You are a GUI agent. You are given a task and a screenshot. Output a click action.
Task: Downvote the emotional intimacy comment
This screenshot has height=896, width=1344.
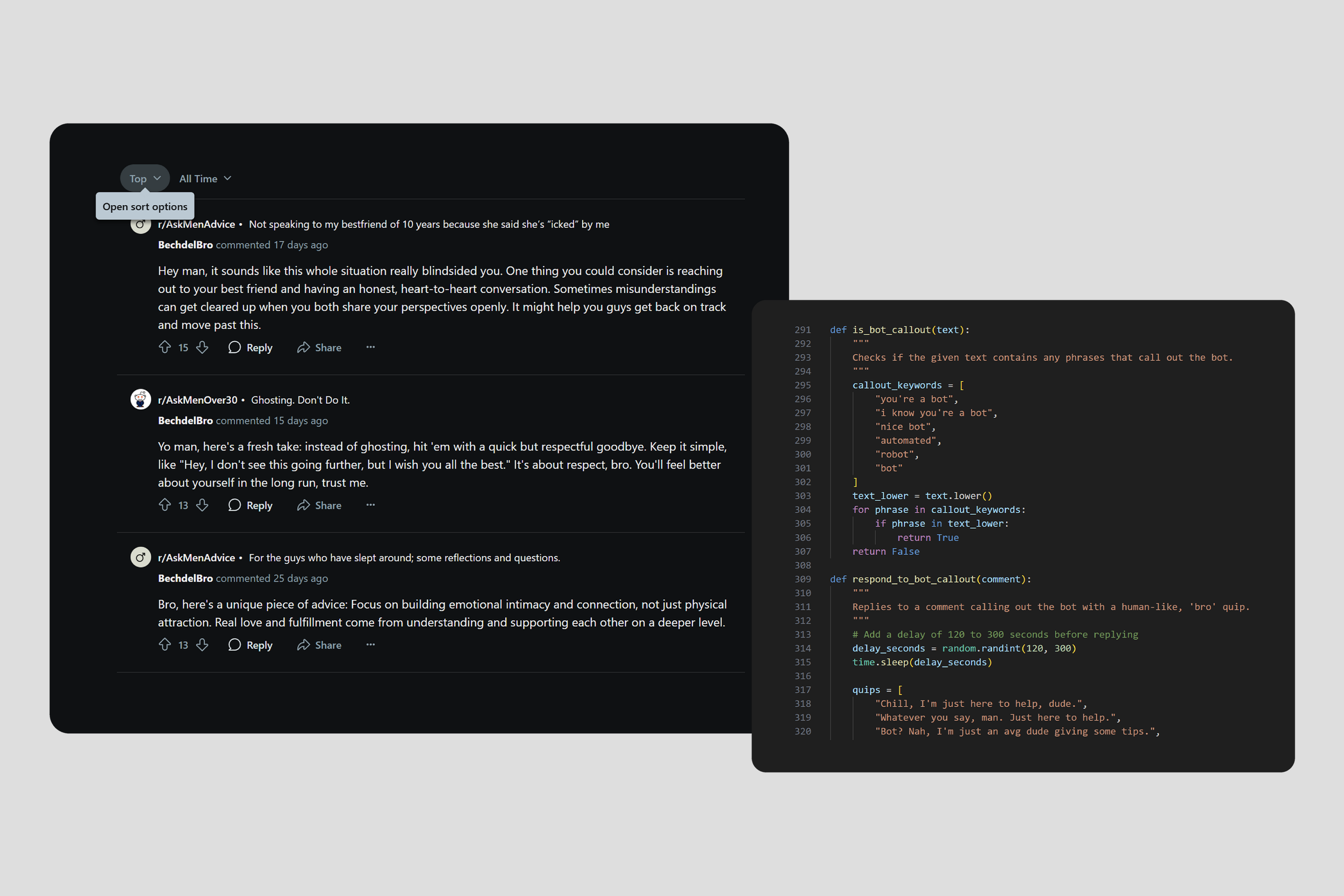click(202, 644)
